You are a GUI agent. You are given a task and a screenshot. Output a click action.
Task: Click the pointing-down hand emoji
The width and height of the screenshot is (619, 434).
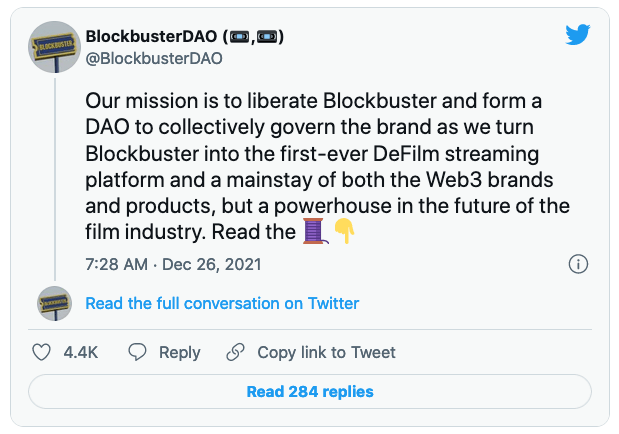pyautogui.click(x=344, y=231)
